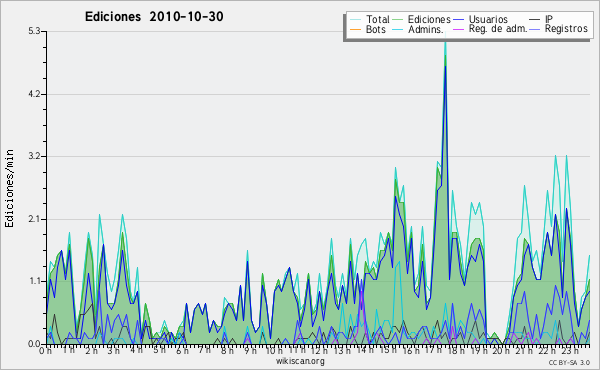The height and width of the screenshot is (370, 600).
Task: Click the magenta Reg. de adm. legend line
Action: pos(458,29)
